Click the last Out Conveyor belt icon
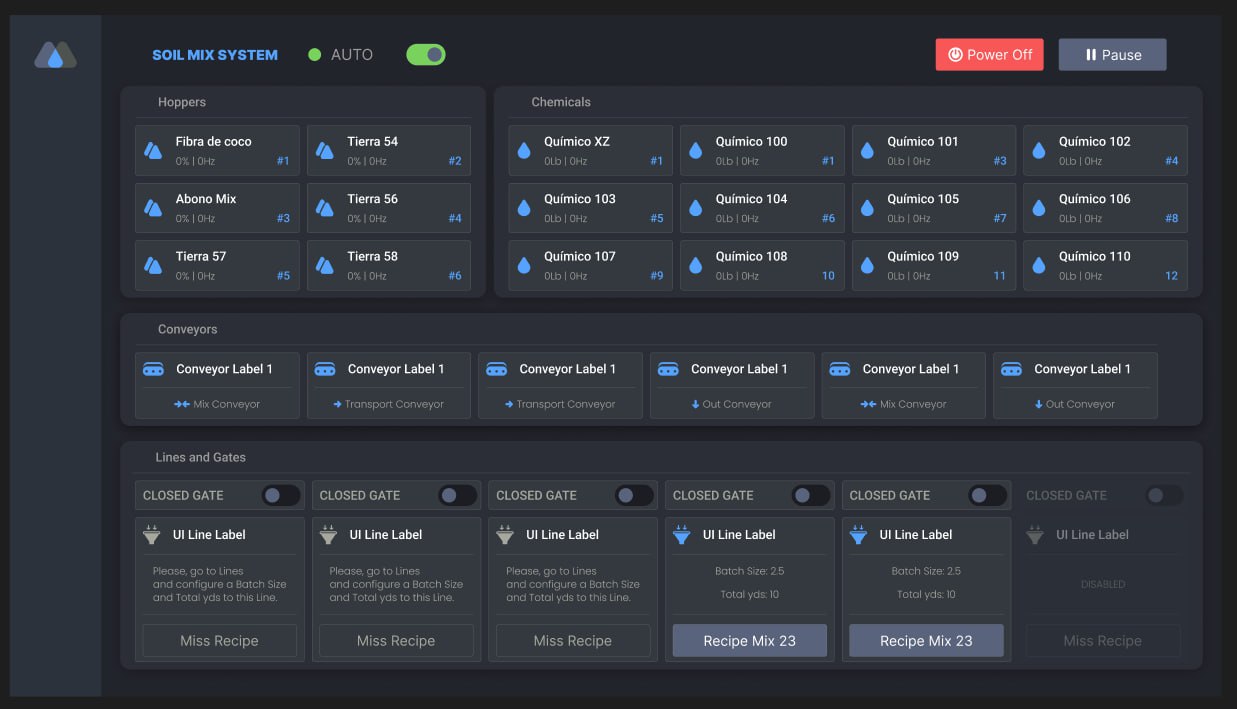Image resolution: width=1237 pixels, height=709 pixels. click(x=1011, y=369)
